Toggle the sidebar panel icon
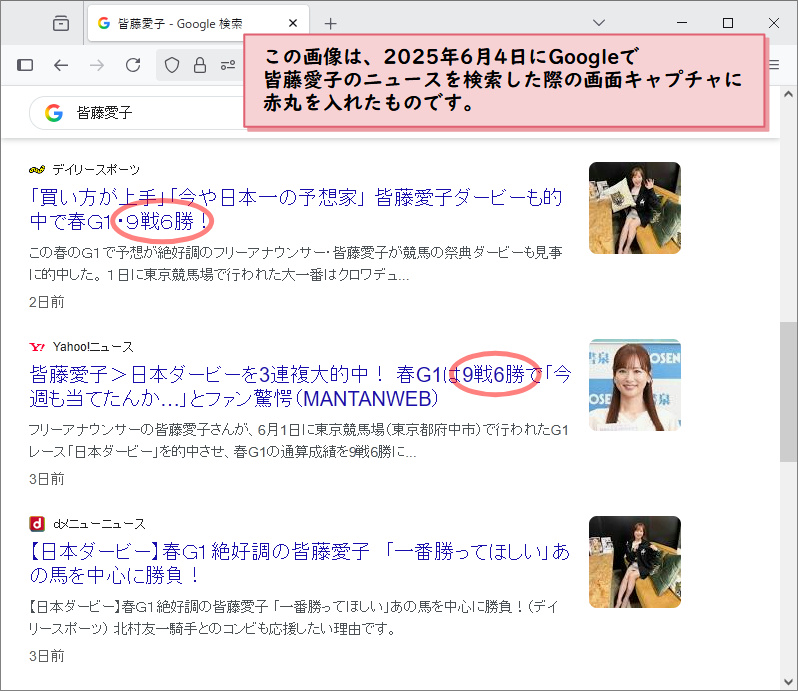 pyautogui.click(x=25, y=65)
